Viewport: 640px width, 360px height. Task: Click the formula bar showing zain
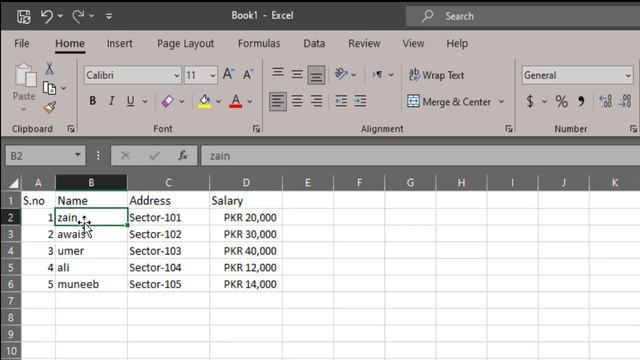click(420, 156)
